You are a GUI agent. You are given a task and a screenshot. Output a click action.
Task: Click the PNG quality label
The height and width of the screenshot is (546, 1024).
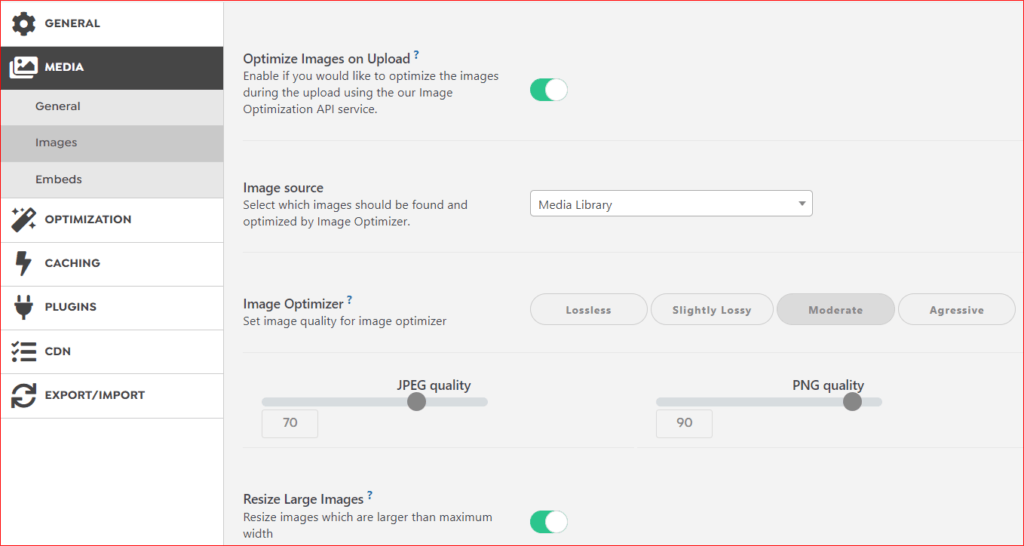(x=828, y=385)
